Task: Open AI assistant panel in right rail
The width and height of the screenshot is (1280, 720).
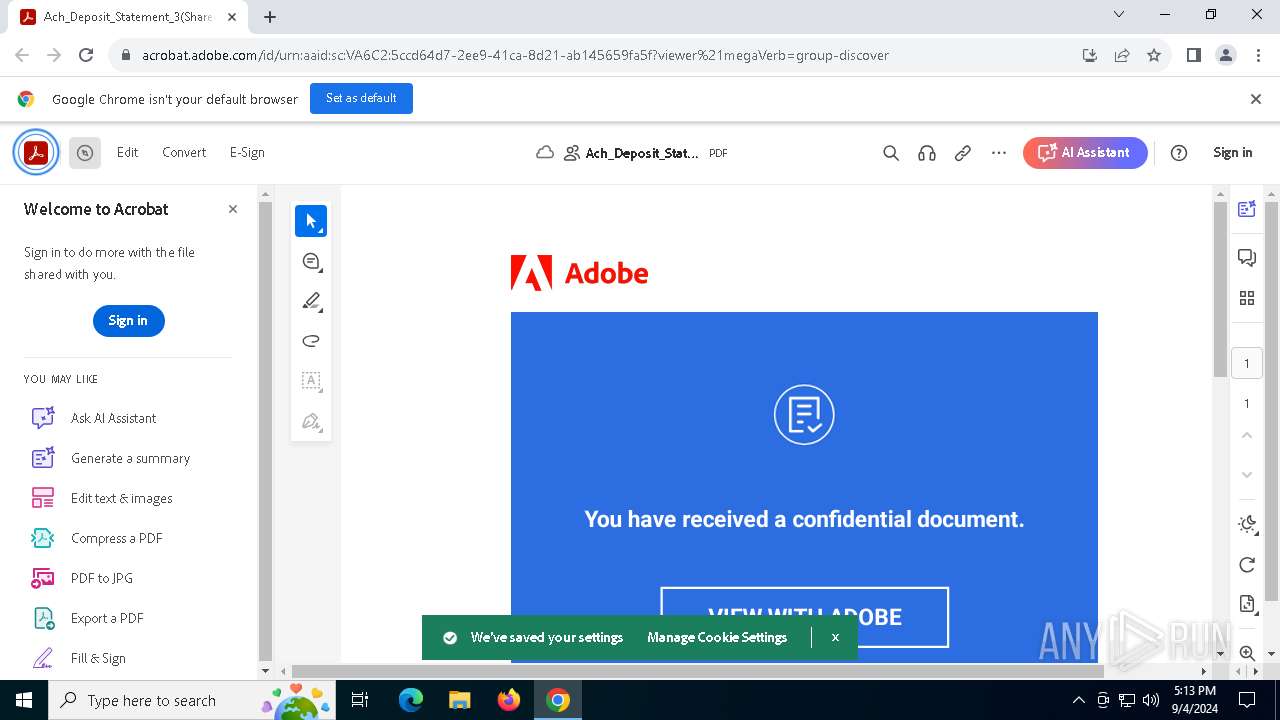Action: point(1247,208)
